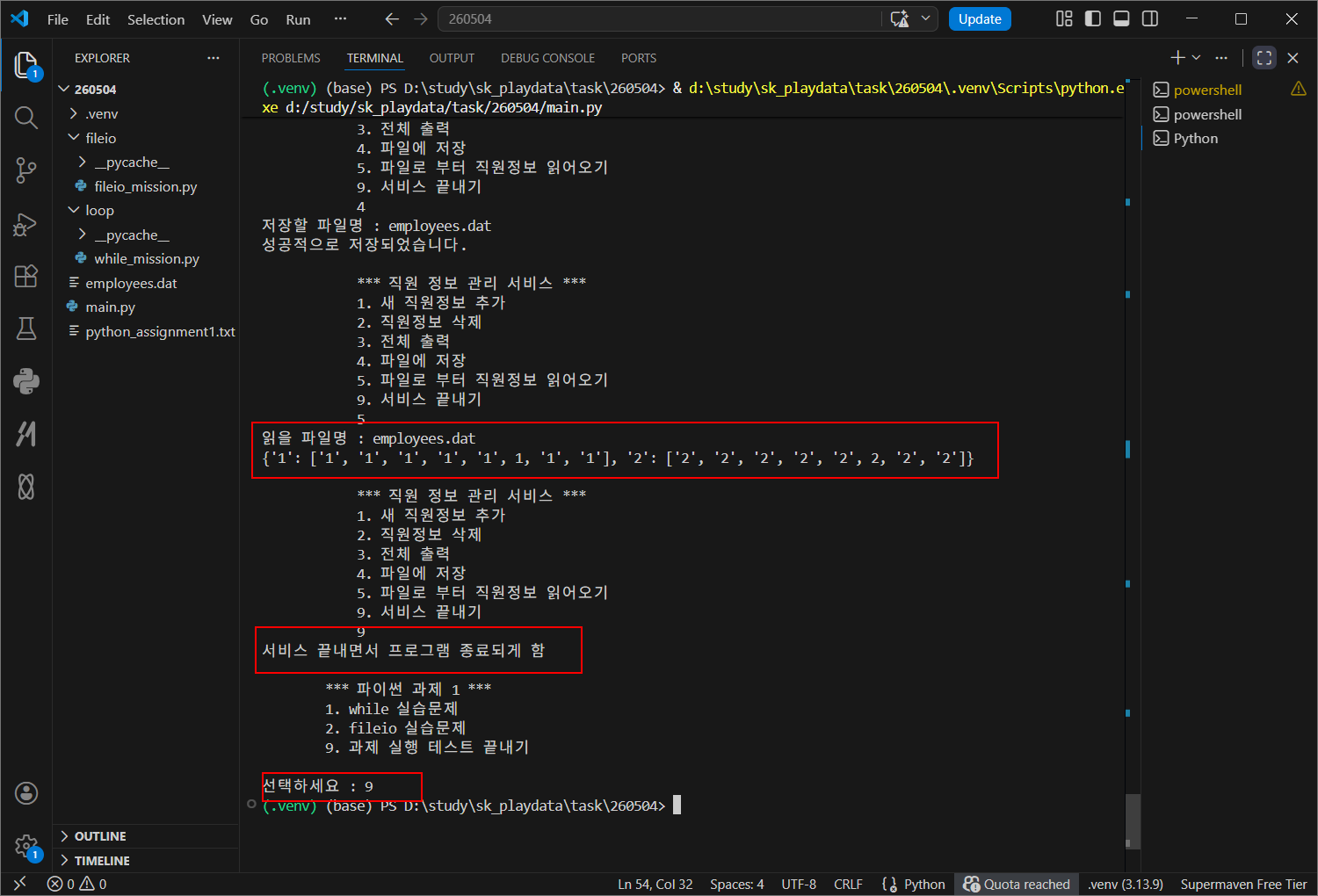
Task: Switch to the OUTPUT tab
Action: tap(452, 58)
